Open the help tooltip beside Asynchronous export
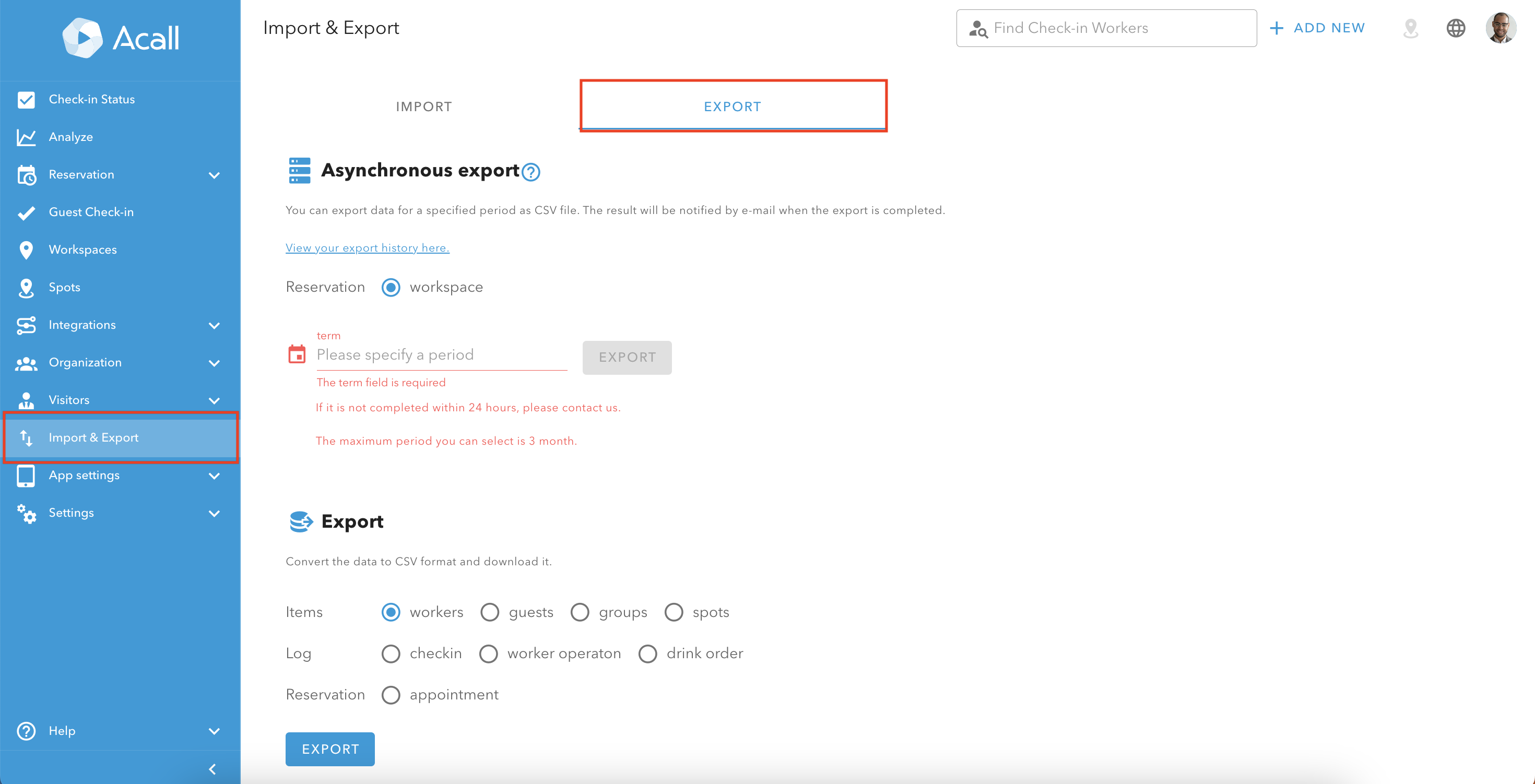Viewport: 1535px width, 784px height. (x=530, y=172)
